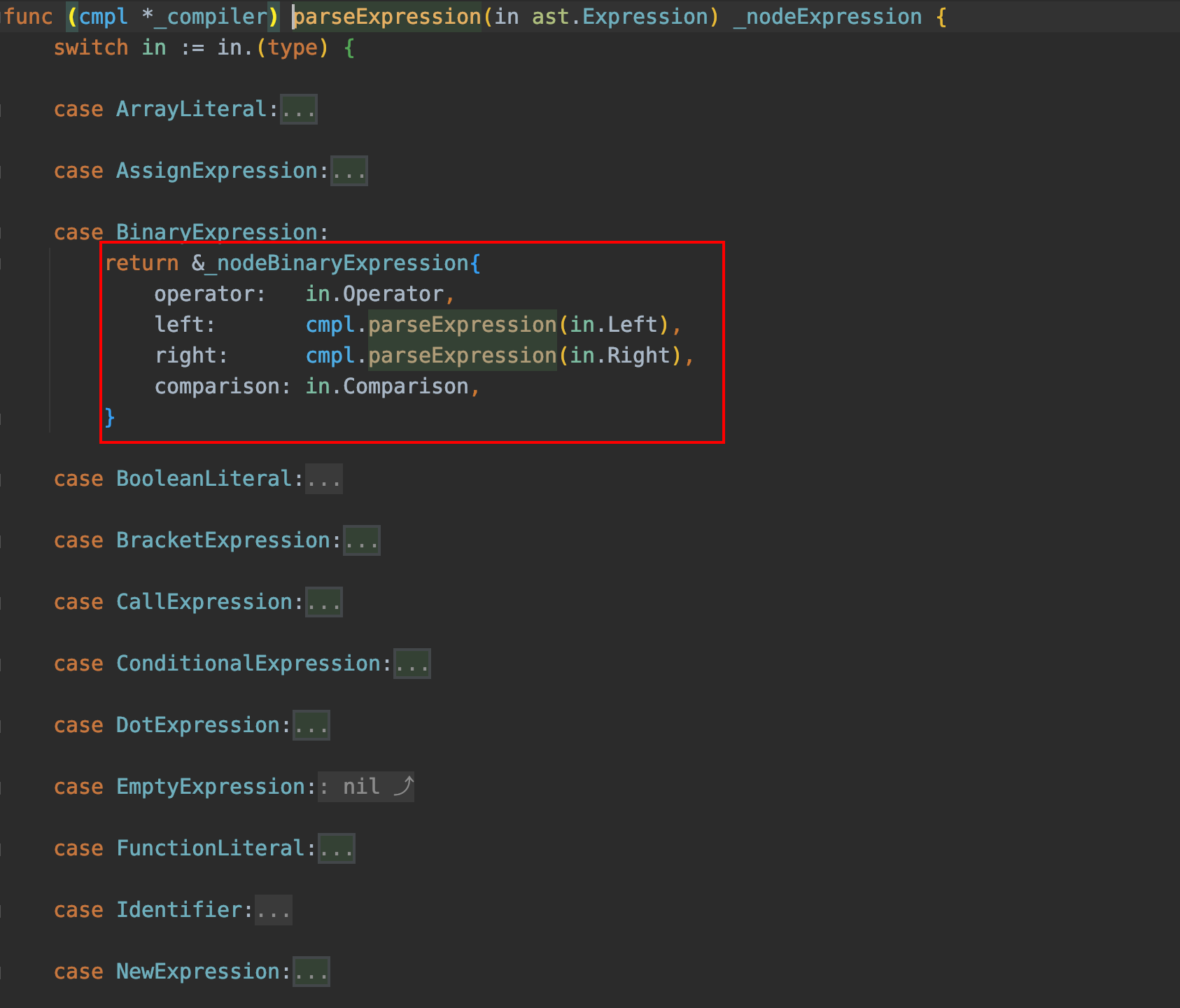Click parseExpression in the function signature
The height and width of the screenshot is (1008, 1180).
point(387,17)
